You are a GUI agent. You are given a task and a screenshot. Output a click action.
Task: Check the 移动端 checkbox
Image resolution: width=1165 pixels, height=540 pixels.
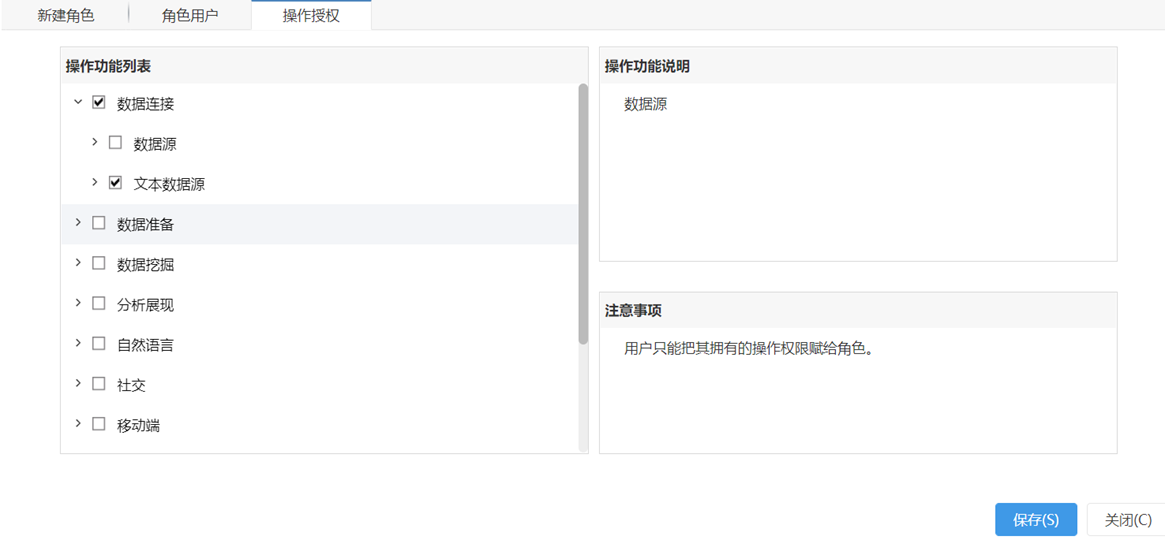click(98, 424)
